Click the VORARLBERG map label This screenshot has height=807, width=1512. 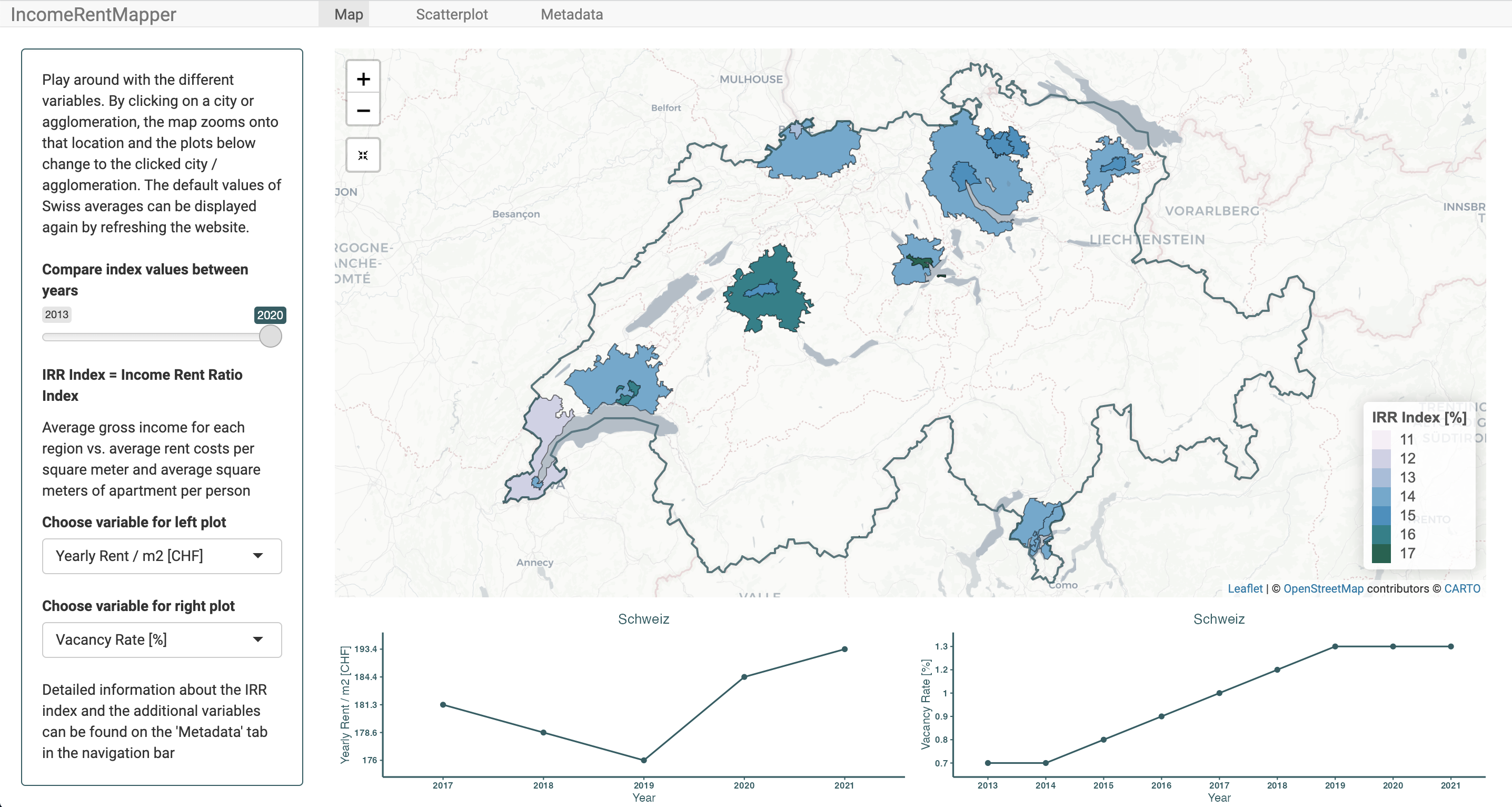pos(1212,211)
